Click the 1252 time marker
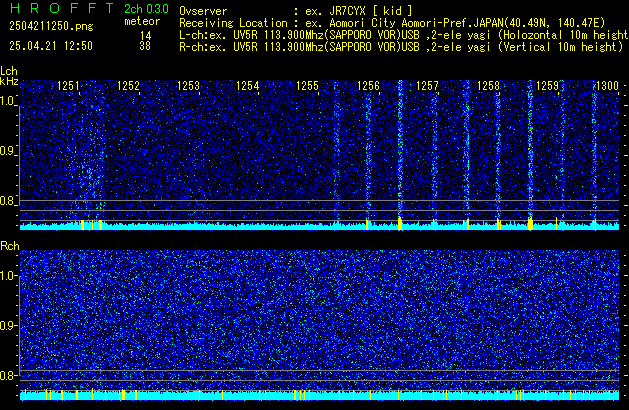The image size is (629, 410). [x=128, y=86]
